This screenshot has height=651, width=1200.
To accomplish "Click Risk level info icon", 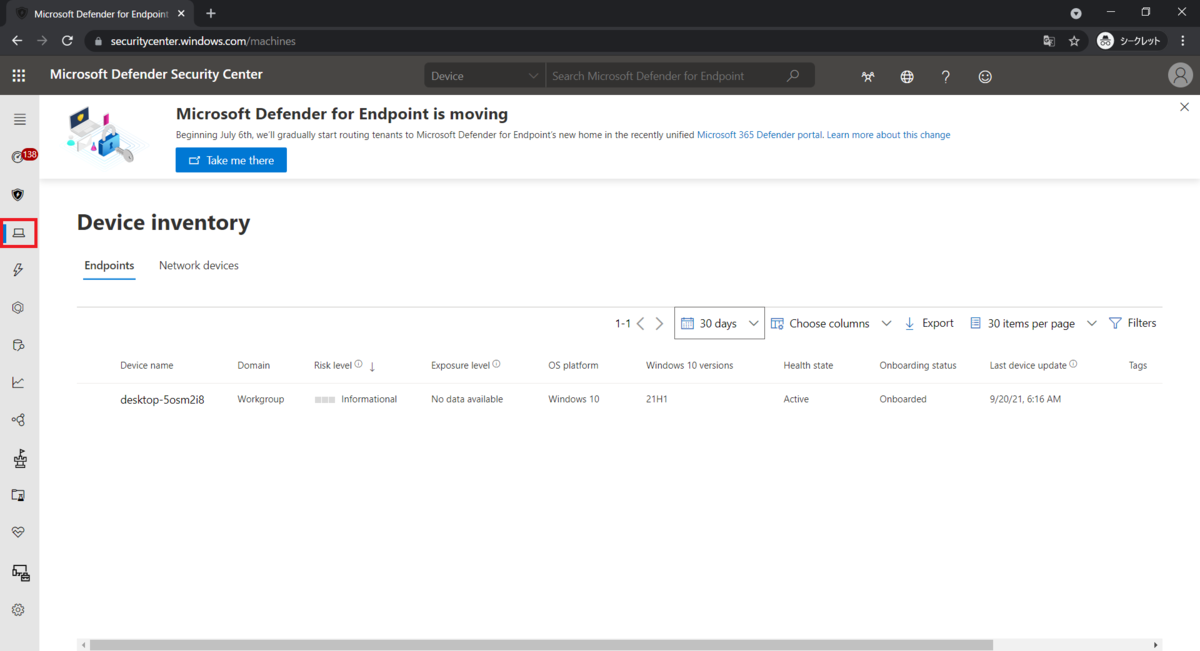I will point(358,365).
